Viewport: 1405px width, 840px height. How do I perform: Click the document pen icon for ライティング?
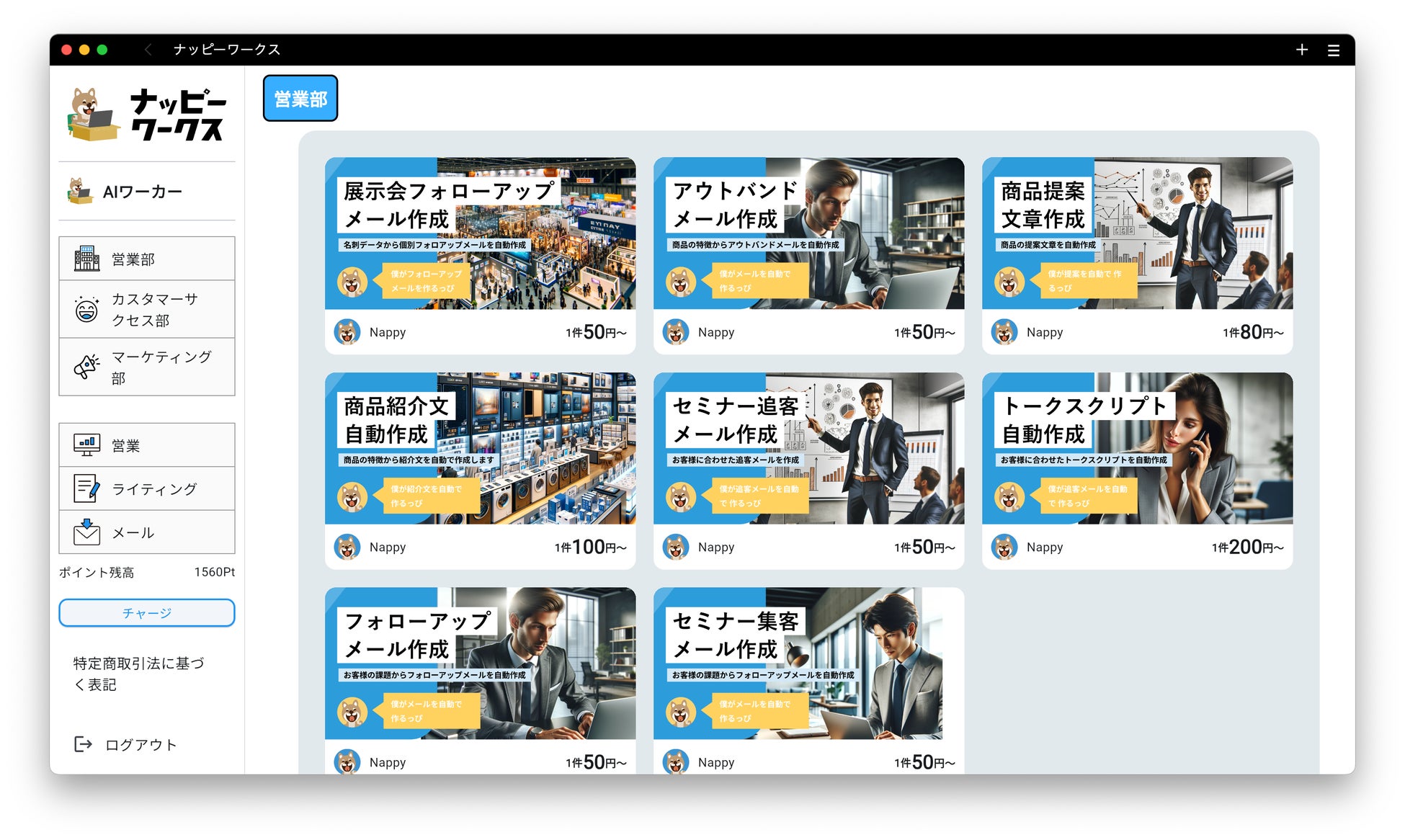[86, 488]
